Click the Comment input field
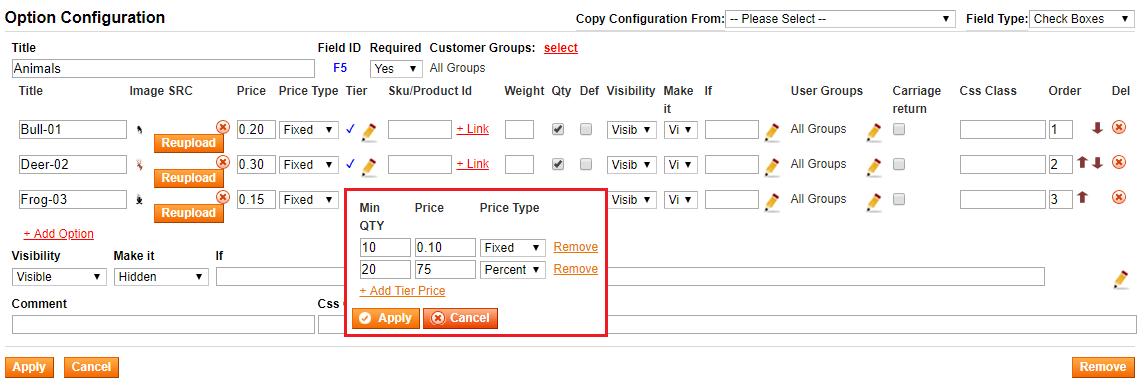Screen dimensions: 1138x385 163,325
